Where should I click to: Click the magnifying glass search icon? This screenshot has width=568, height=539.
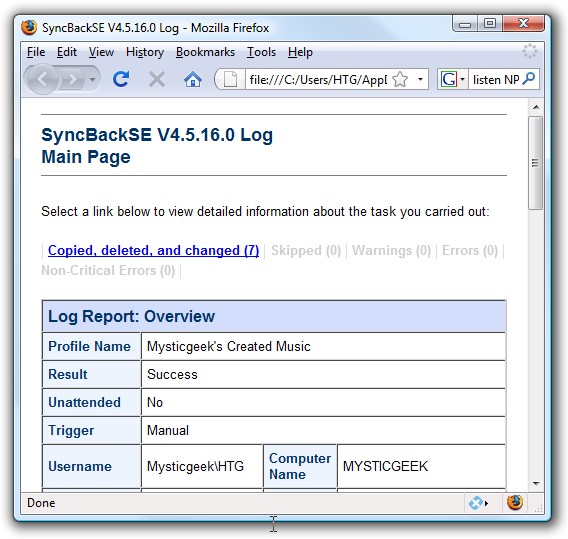(529, 78)
